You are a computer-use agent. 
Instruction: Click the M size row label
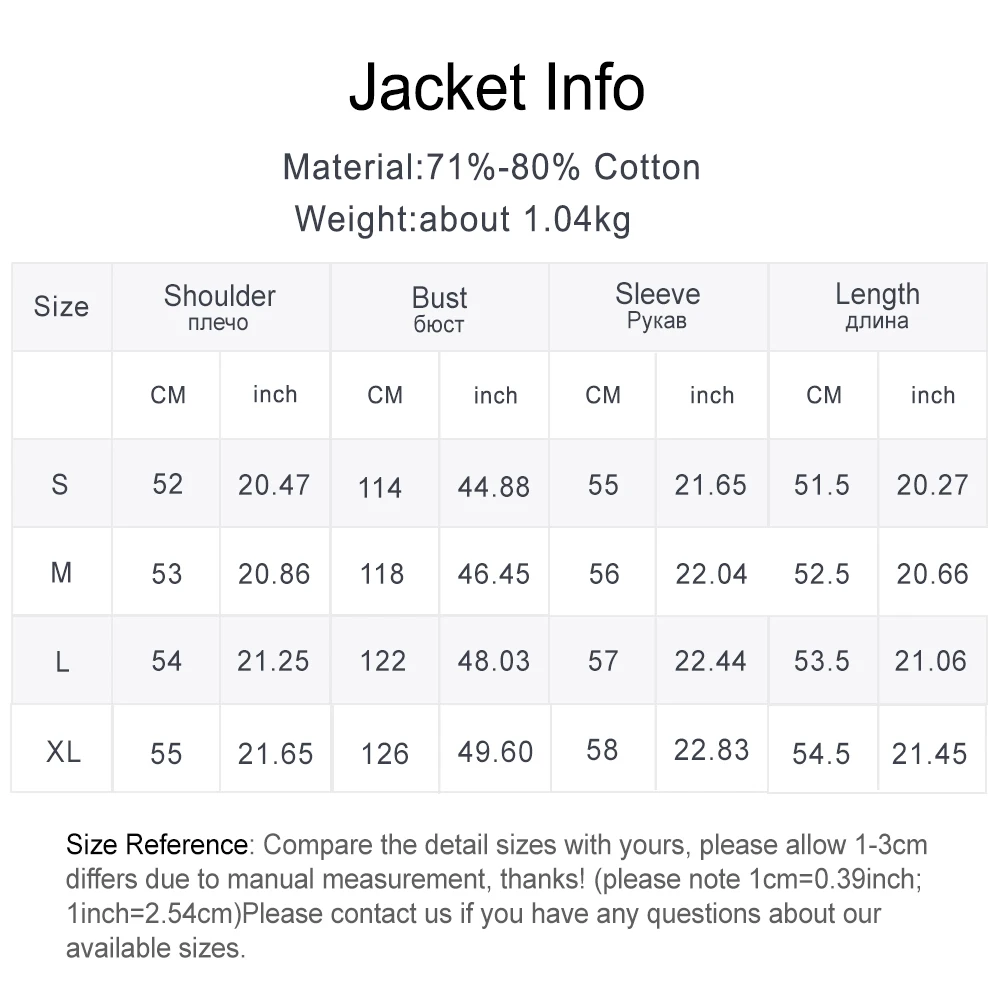[61, 572]
